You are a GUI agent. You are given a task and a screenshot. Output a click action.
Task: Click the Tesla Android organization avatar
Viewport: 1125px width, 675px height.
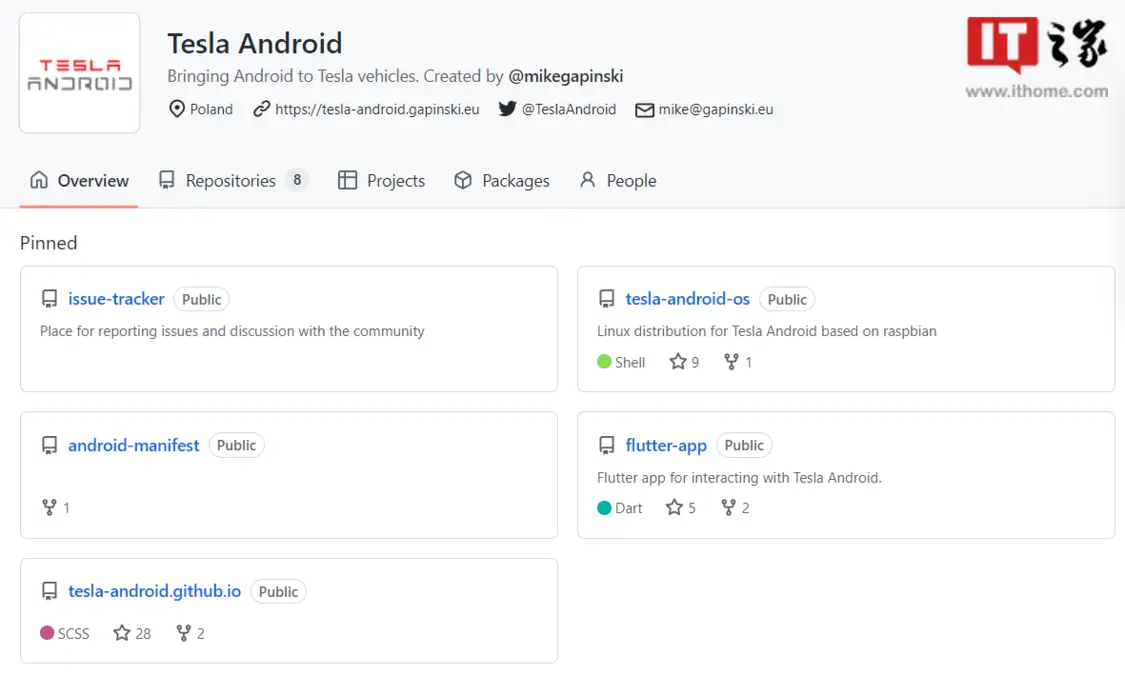click(80, 73)
